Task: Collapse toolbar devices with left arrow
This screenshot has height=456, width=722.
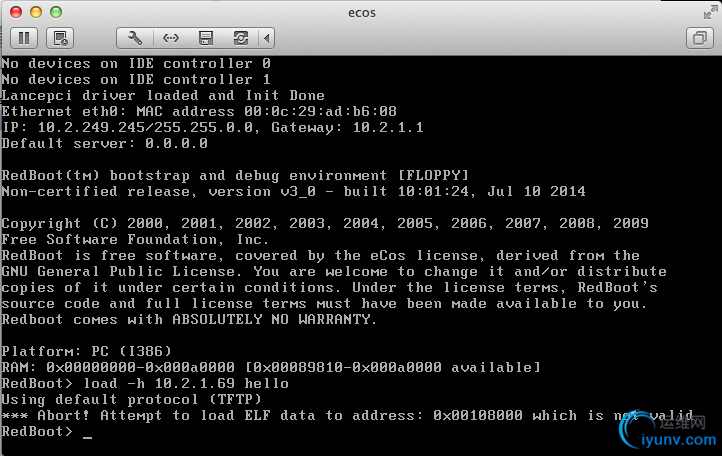Action: tap(267, 38)
